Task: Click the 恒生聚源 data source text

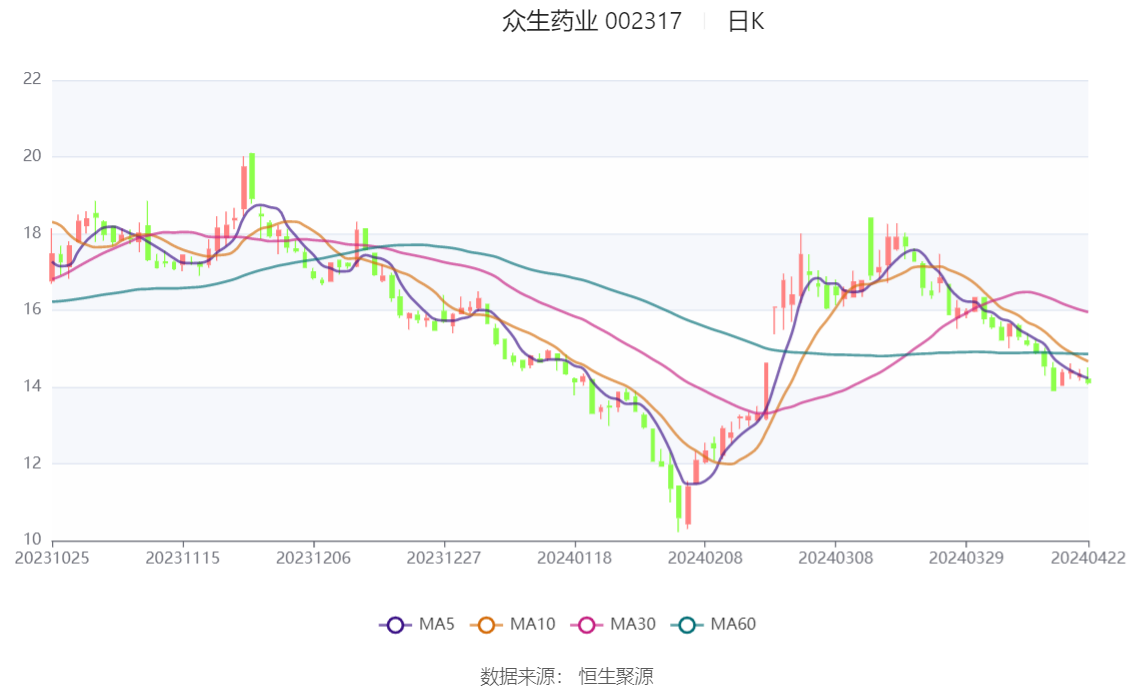Action: [616, 677]
